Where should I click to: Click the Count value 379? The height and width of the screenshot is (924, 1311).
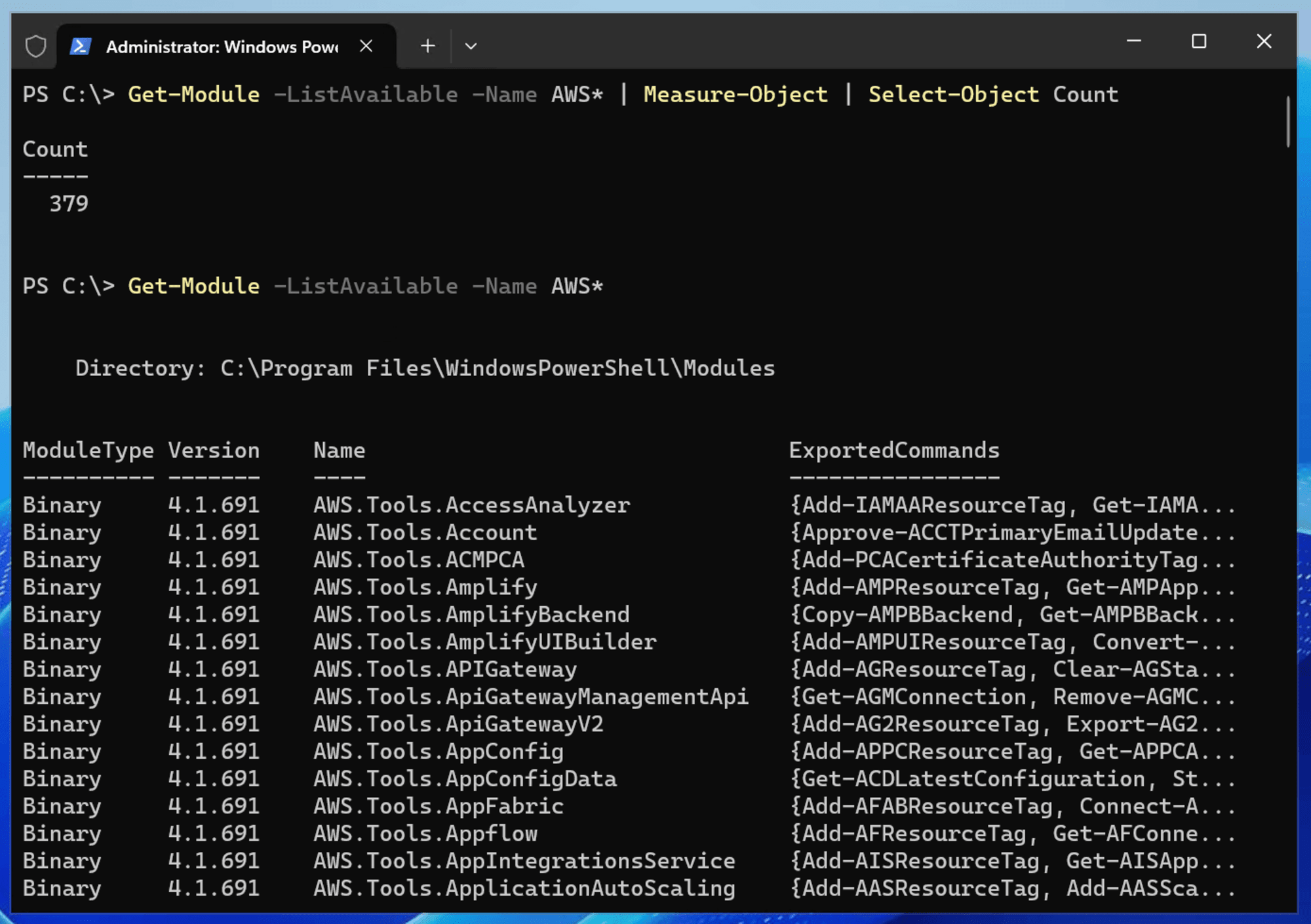click(x=69, y=204)
